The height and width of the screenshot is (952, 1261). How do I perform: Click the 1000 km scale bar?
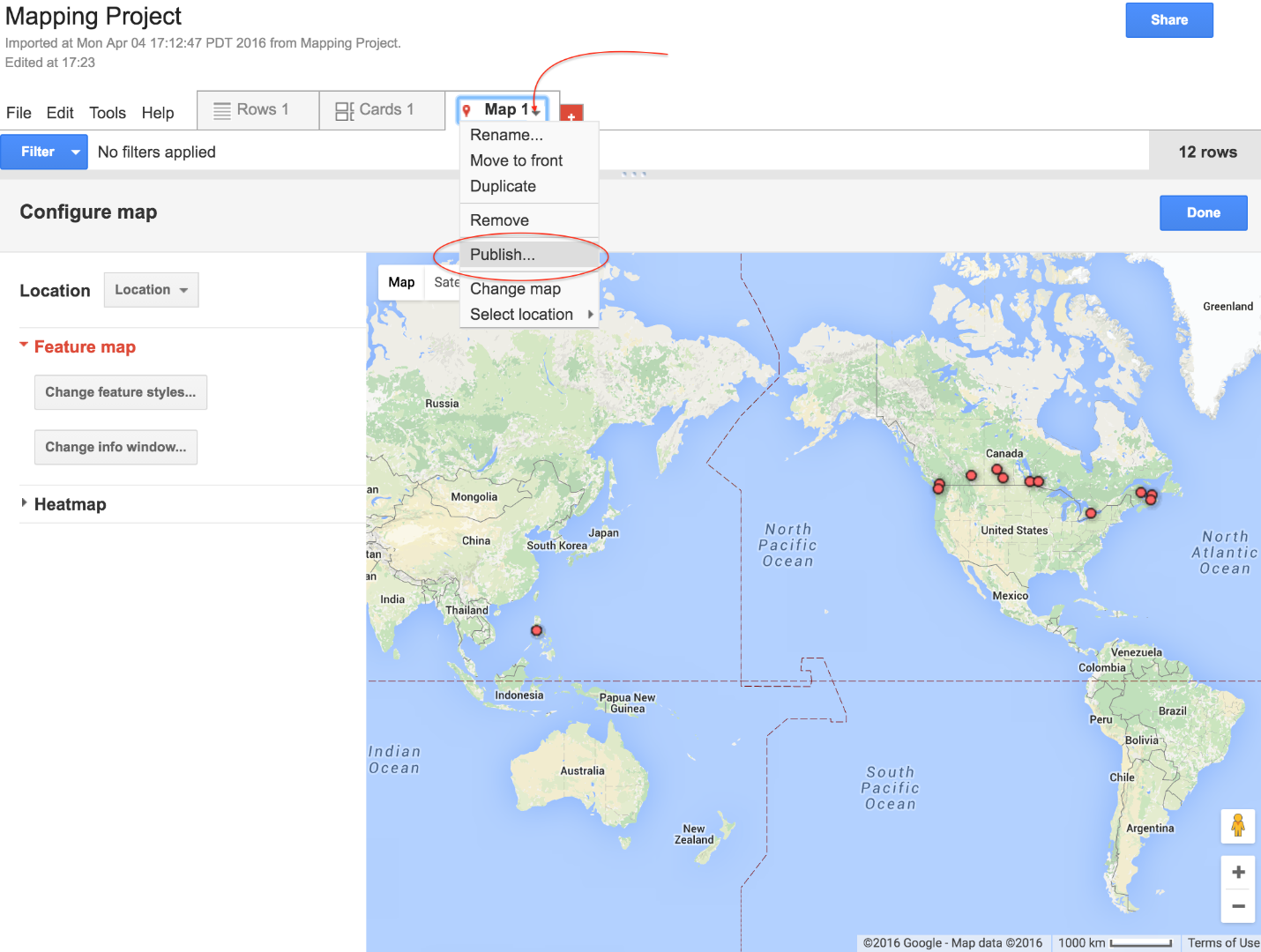pos(1115,942)
